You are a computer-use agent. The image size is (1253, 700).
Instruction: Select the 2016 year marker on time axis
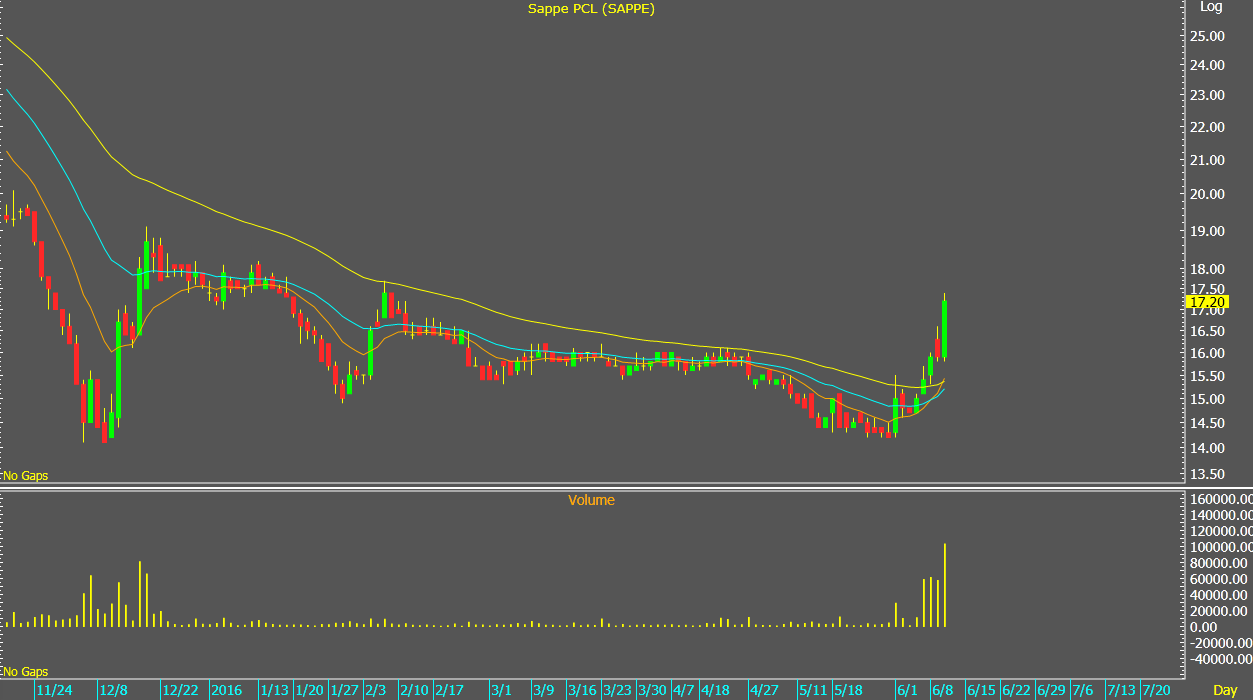click(226, 691)
